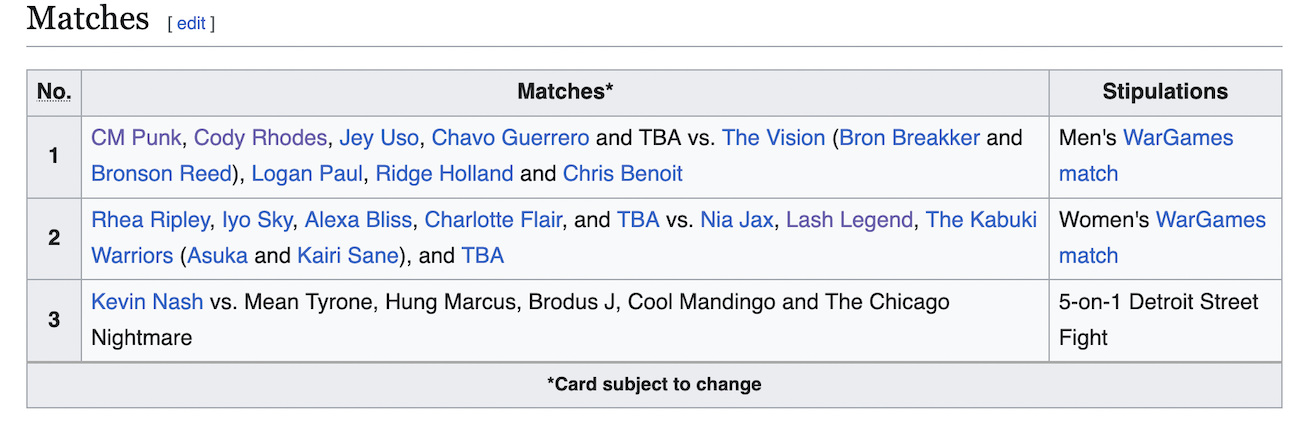Screen dimensions: 1306x433
Task: Open Jey Uso's wiki page
Action: [379, 138]
